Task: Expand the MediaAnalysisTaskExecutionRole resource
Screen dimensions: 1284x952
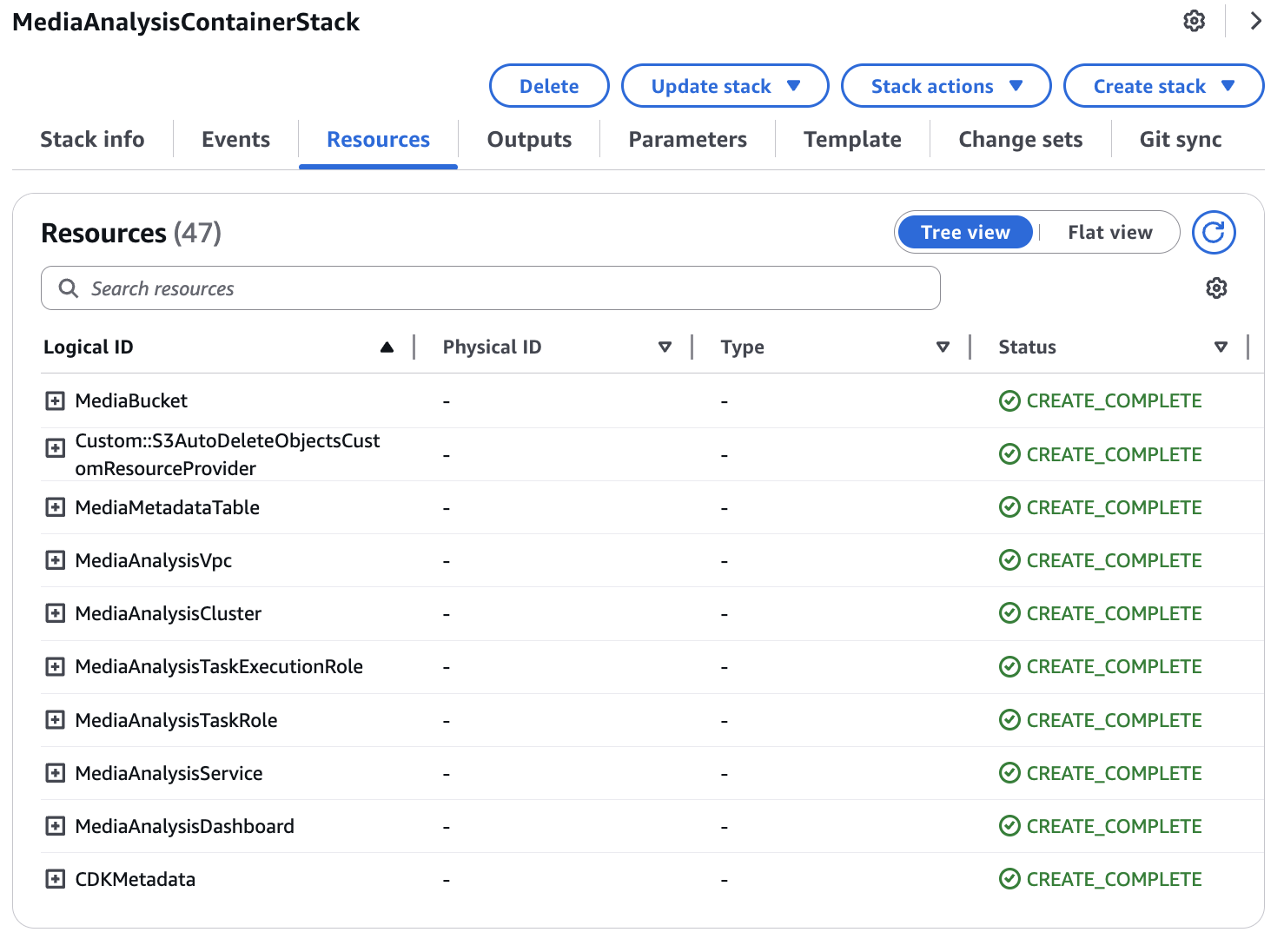Action: 55,667
